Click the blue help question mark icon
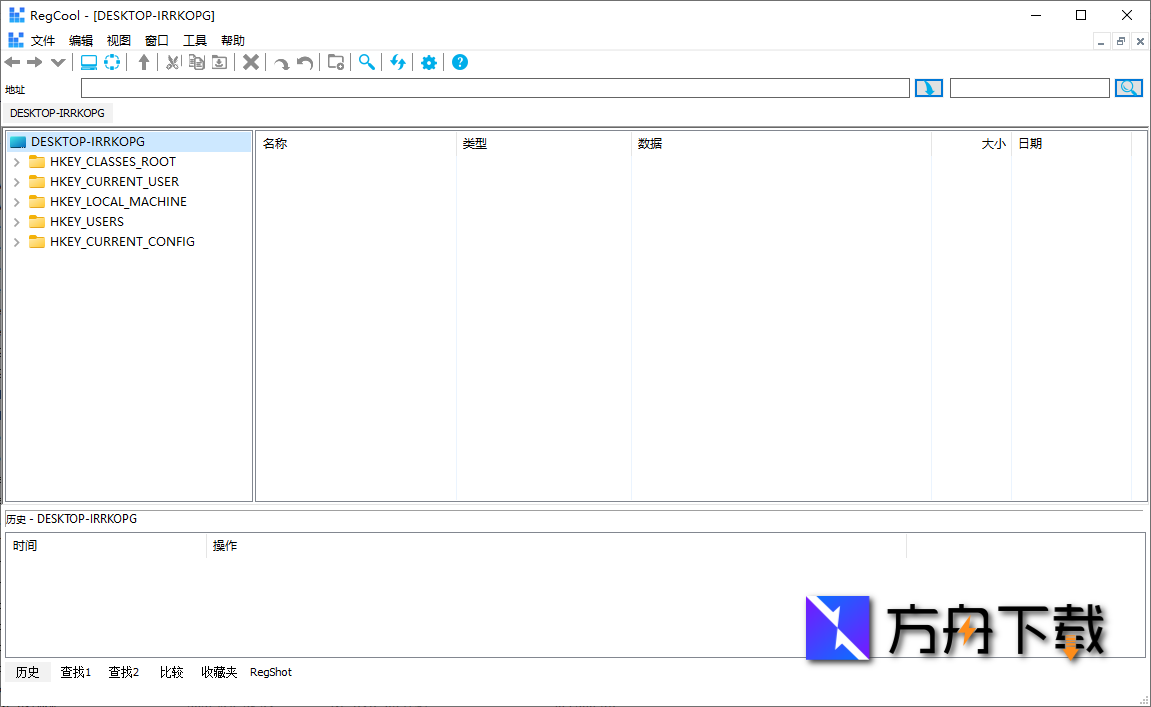Screen dimensions: 1151x707 [x=460, y=63]
